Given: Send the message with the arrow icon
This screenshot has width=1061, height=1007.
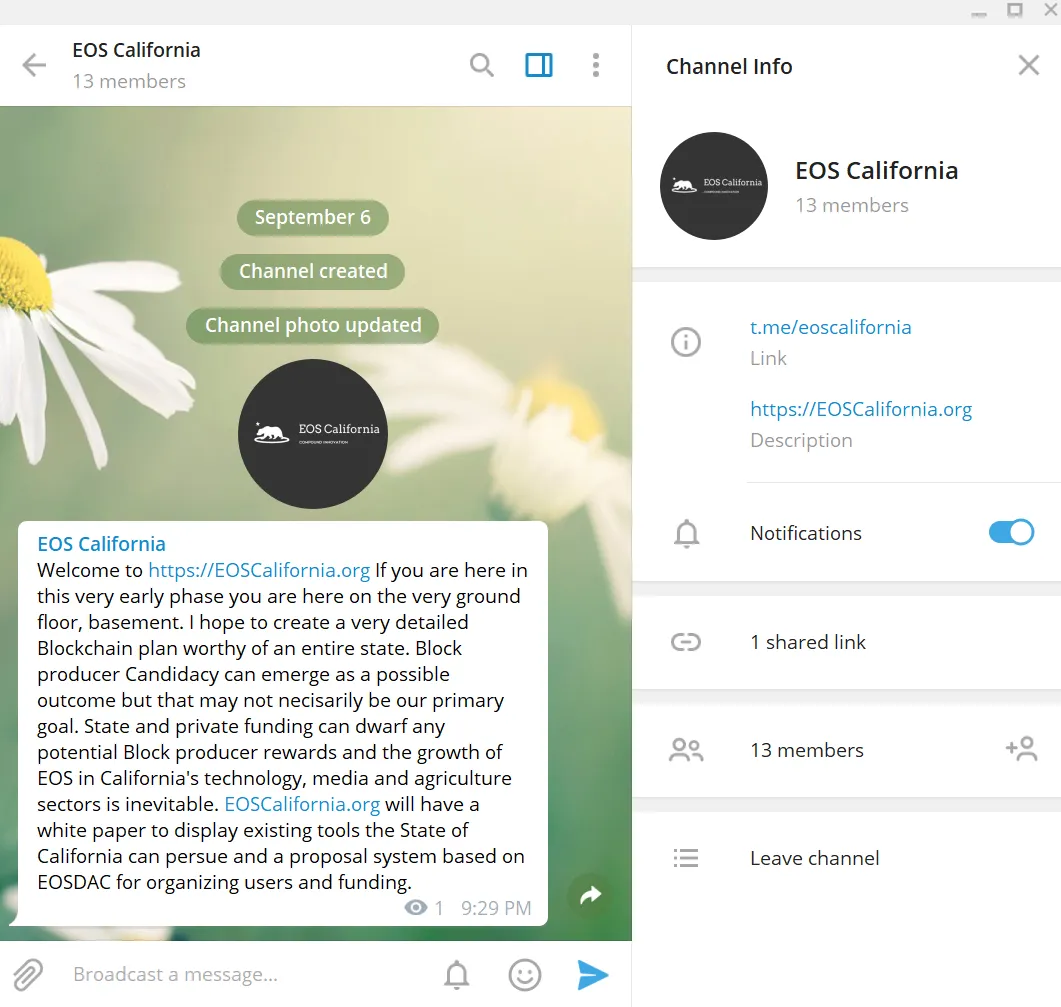Looking at the screenshot, I should pyautogui.click(x=593, y=975).
